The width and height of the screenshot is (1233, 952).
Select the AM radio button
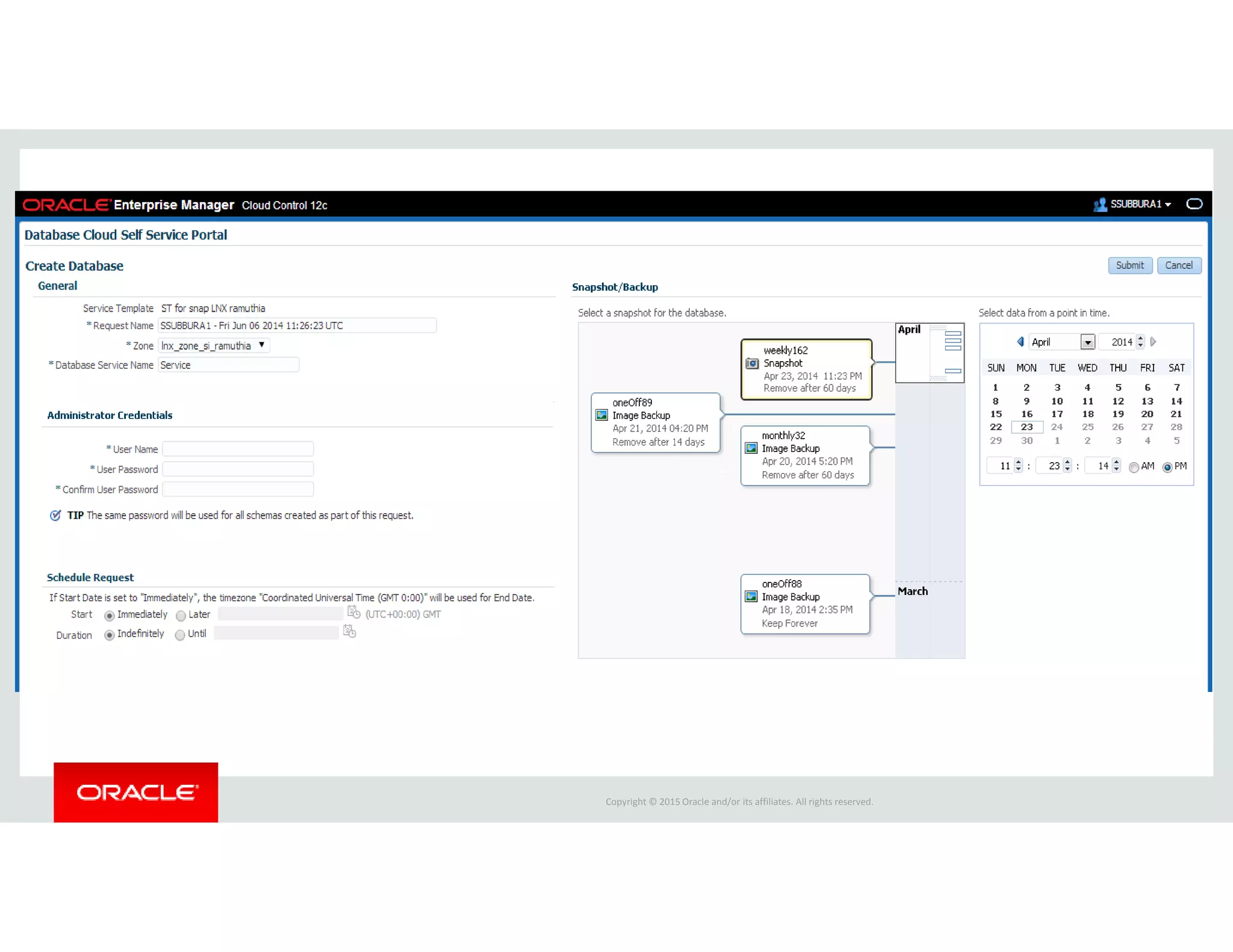[1134, 468]
